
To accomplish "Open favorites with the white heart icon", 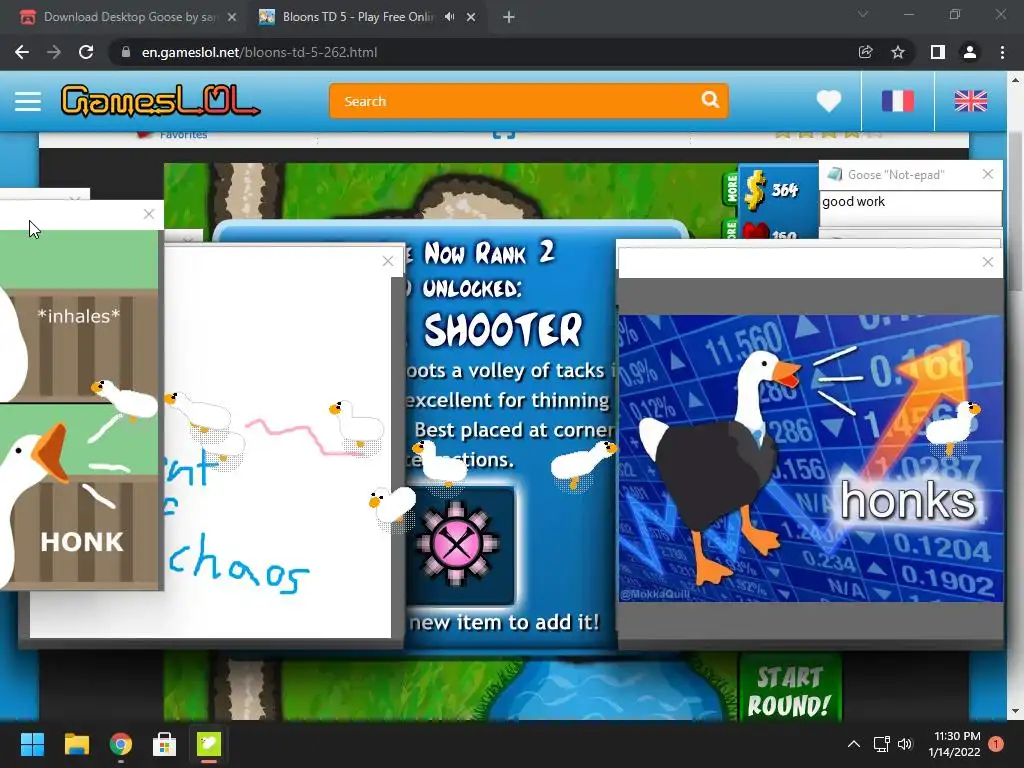I will click(x=829, y=101).
